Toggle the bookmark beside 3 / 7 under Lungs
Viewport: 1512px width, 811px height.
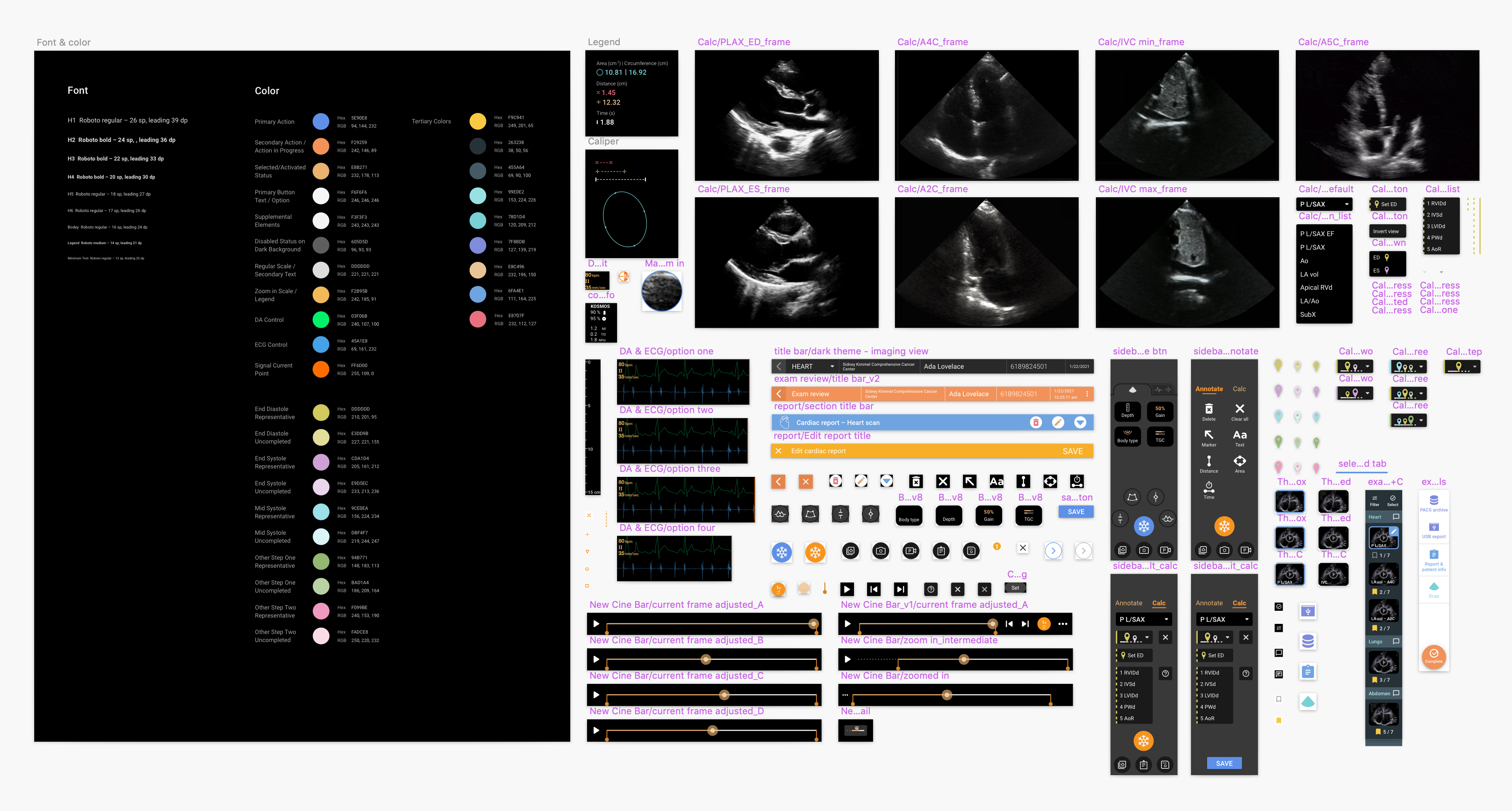coord(1375,680)
